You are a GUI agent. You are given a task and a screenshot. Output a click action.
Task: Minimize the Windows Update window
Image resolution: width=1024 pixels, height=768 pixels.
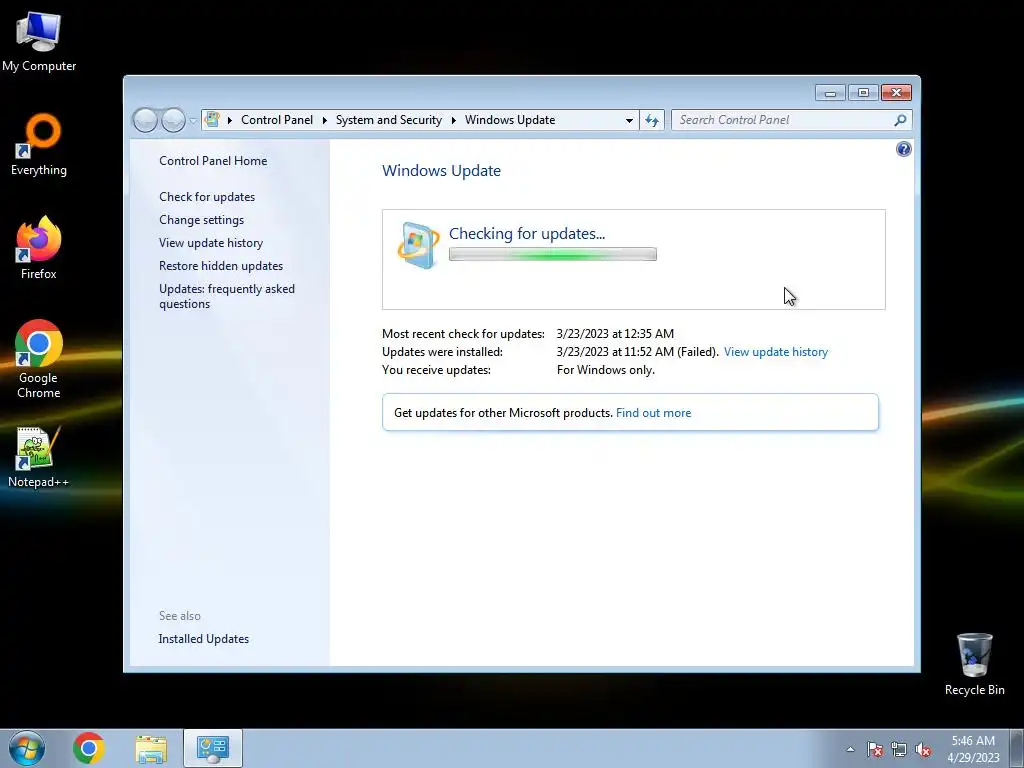pyautogui.click(x=830, y=93)
